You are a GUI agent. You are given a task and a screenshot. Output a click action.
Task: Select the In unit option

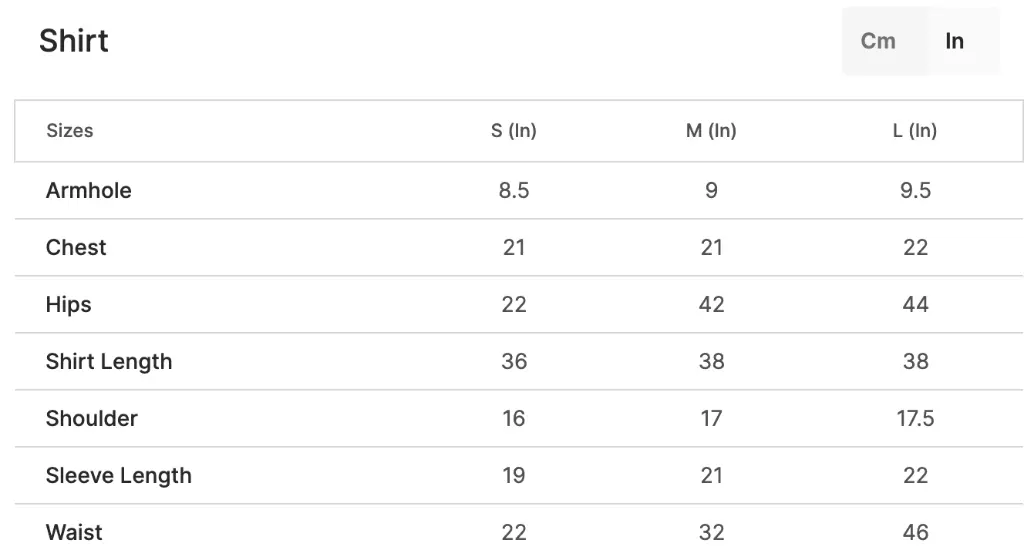point(954,41)
